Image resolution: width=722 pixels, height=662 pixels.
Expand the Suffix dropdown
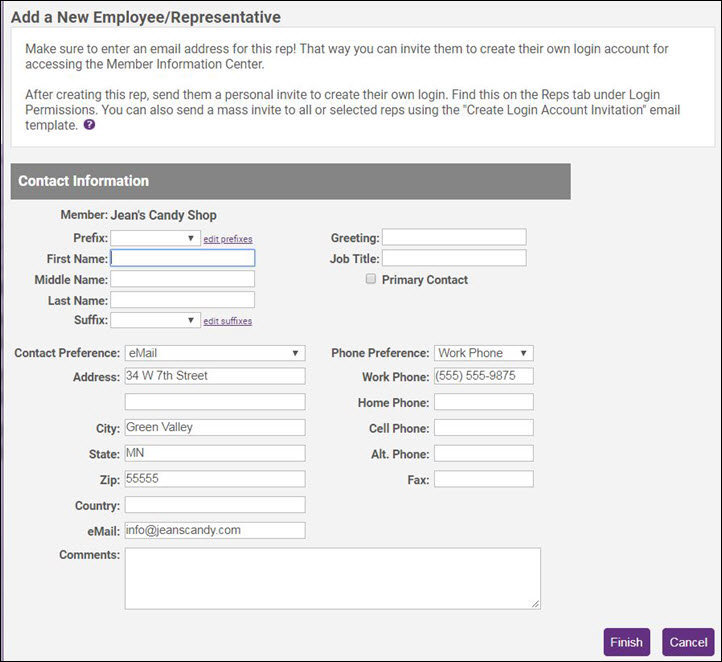(155, 320)
